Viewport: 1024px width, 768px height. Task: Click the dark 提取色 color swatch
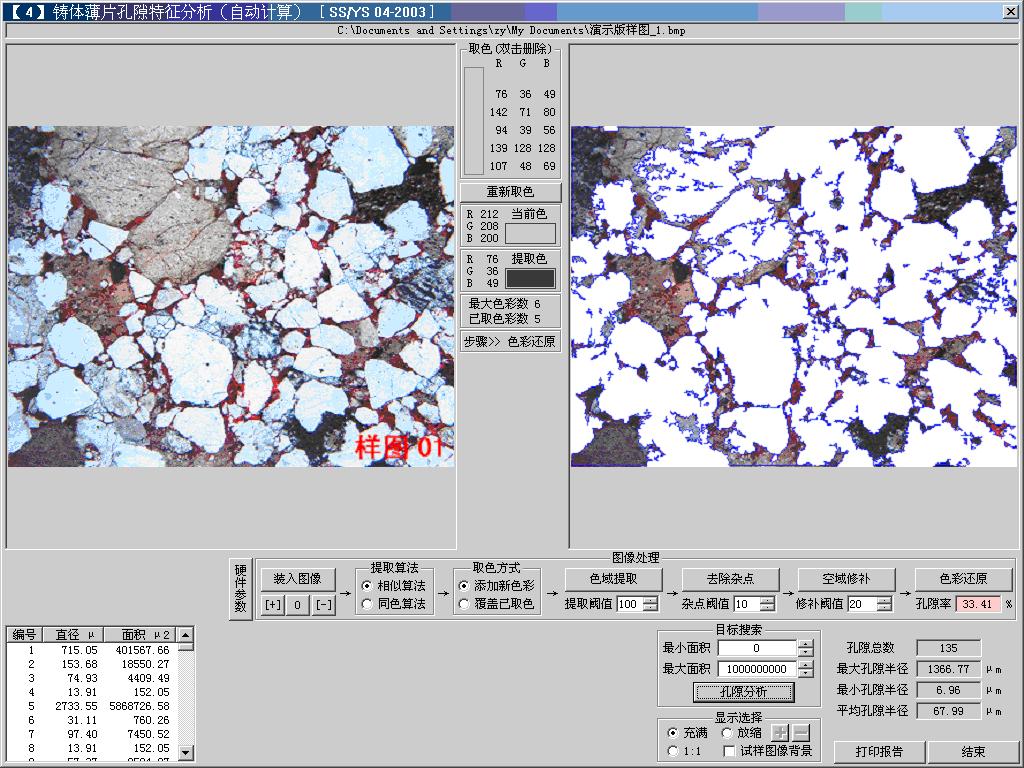[x=530, y=278]
